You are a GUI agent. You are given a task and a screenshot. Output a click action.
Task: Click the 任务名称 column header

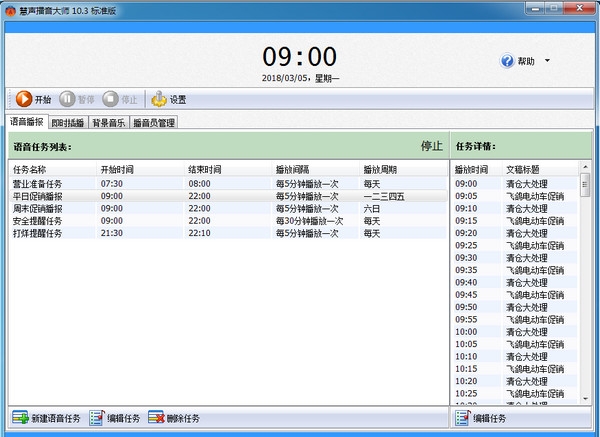[30, 169]
